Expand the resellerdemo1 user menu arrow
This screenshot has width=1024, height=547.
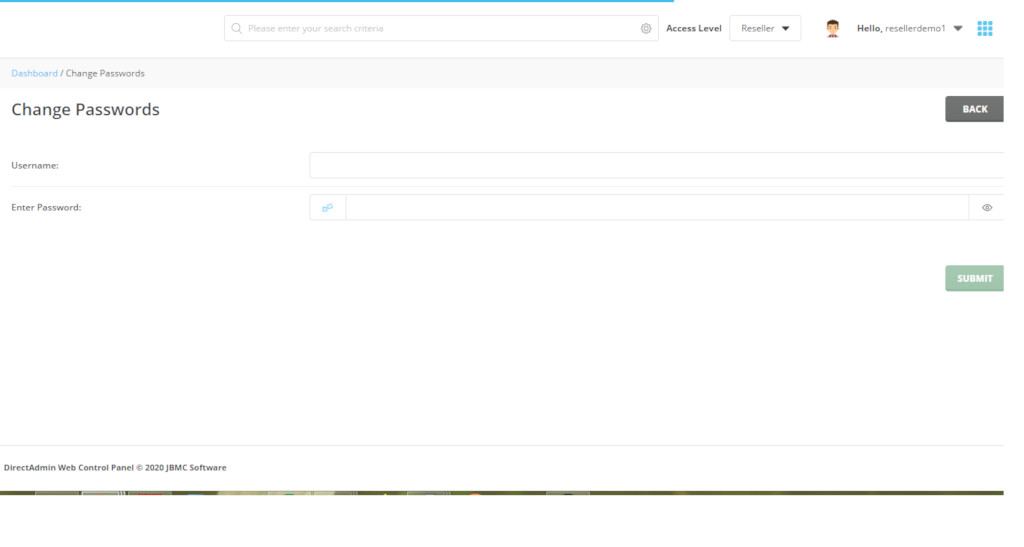click(x=957, y=29)
